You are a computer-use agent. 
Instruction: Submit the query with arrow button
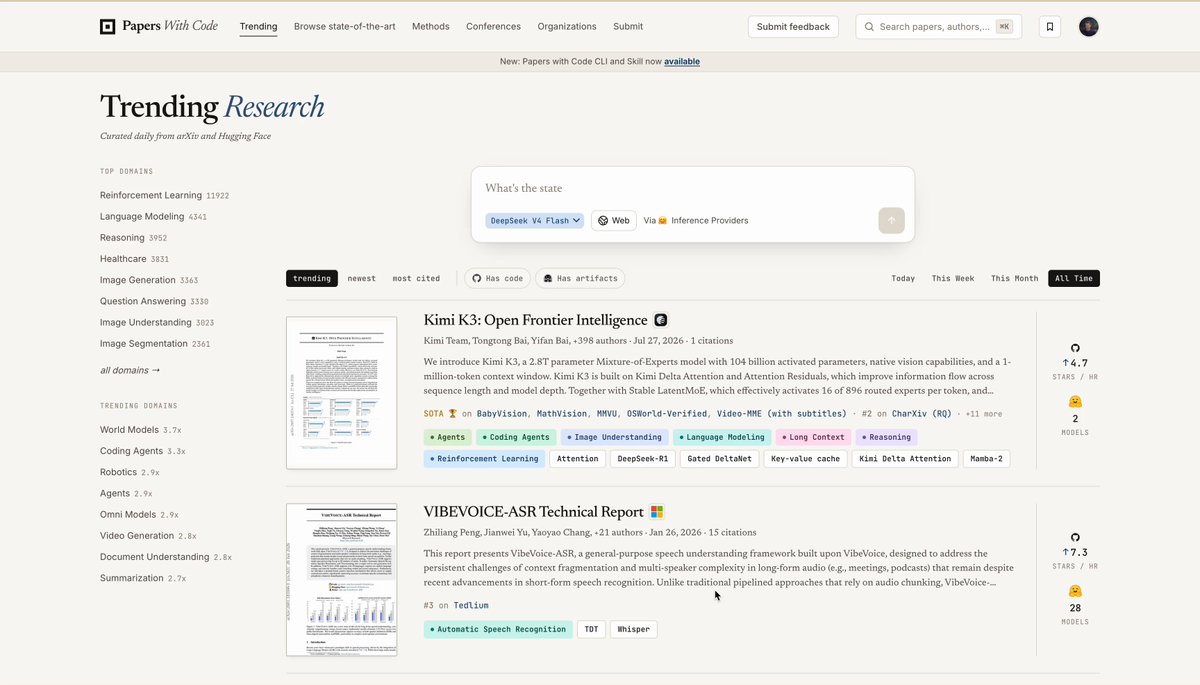[x=891, y=220]
